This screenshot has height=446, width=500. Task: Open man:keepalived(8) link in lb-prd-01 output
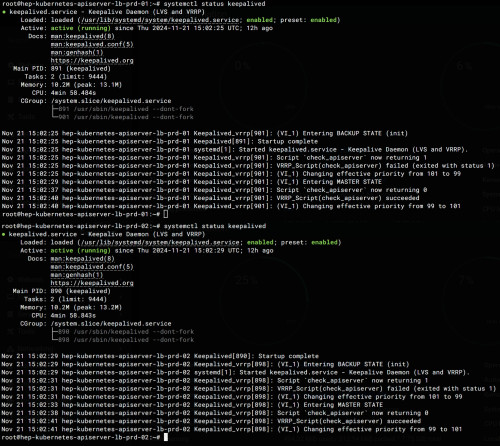(x=83, y=36)
